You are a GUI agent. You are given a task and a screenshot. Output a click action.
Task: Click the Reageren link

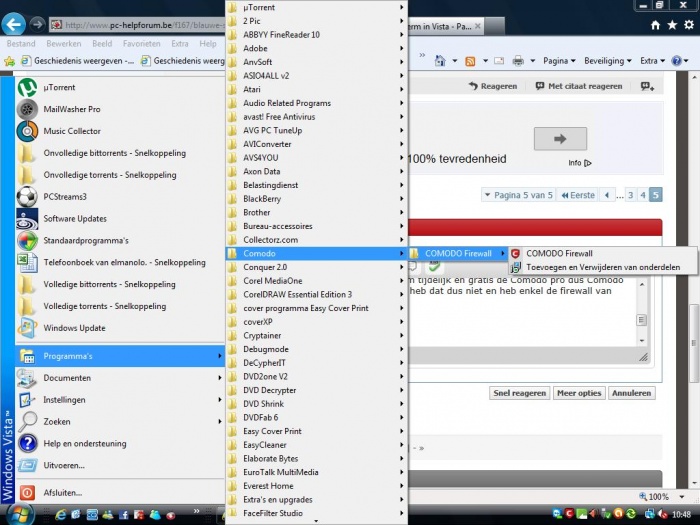(493, 86)
